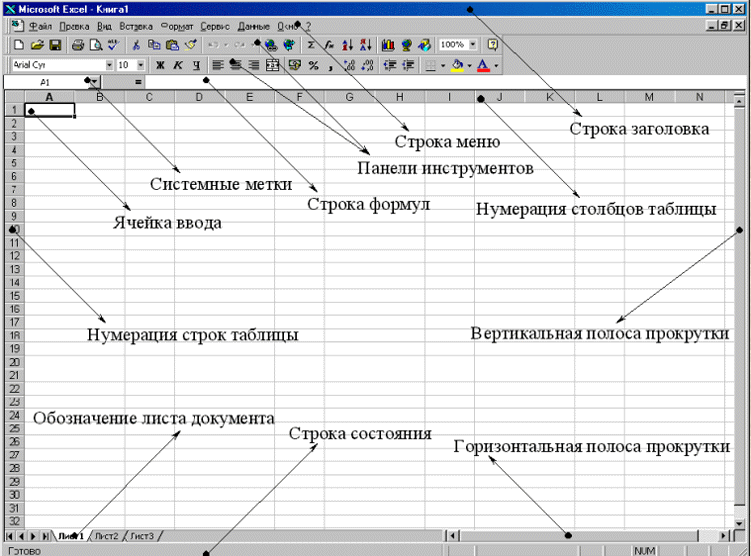Open the Файл menu
The image size is (751, 556).
pos(40,26)
